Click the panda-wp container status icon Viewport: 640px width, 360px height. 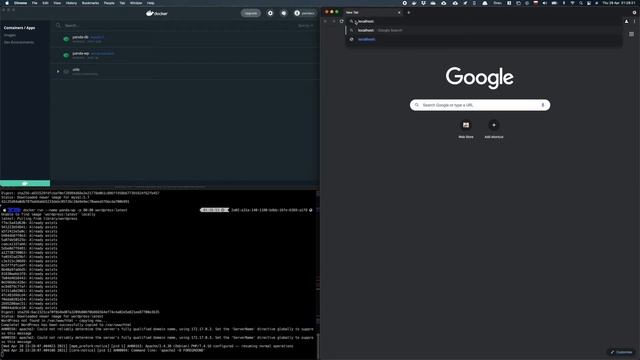[66, 55]
